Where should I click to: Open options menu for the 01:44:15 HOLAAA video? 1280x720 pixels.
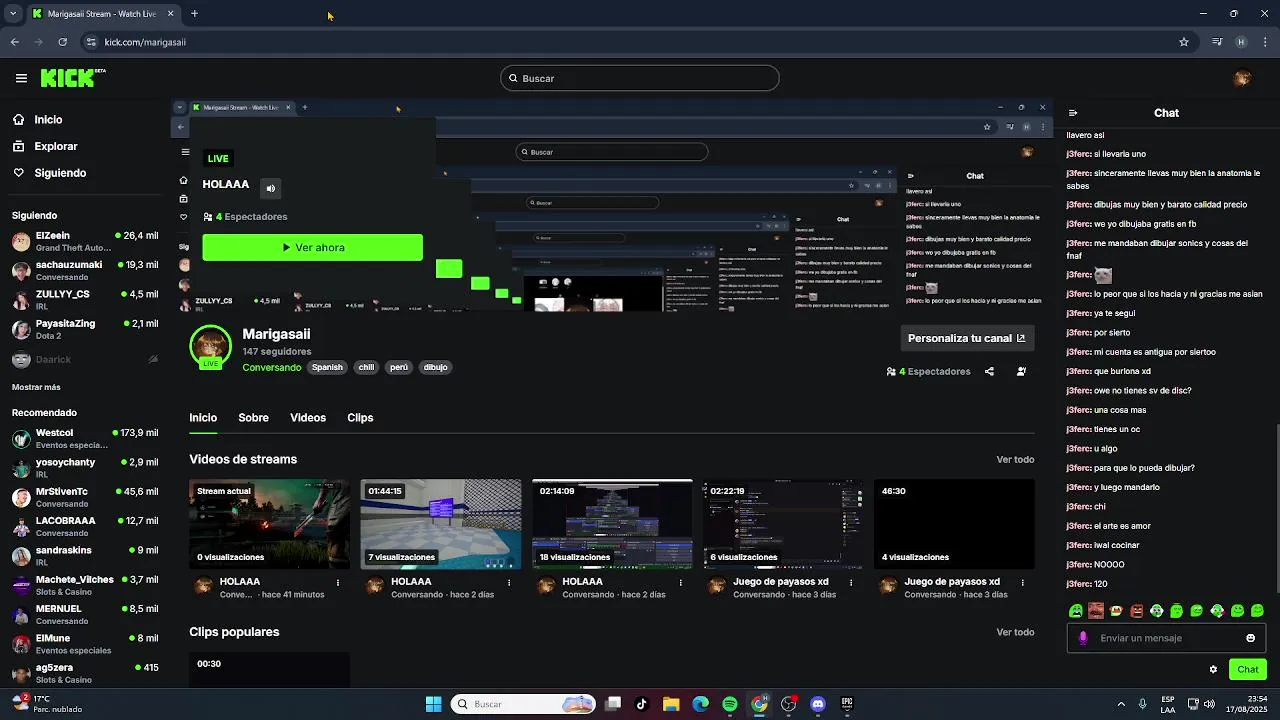(x=509, y=582)
